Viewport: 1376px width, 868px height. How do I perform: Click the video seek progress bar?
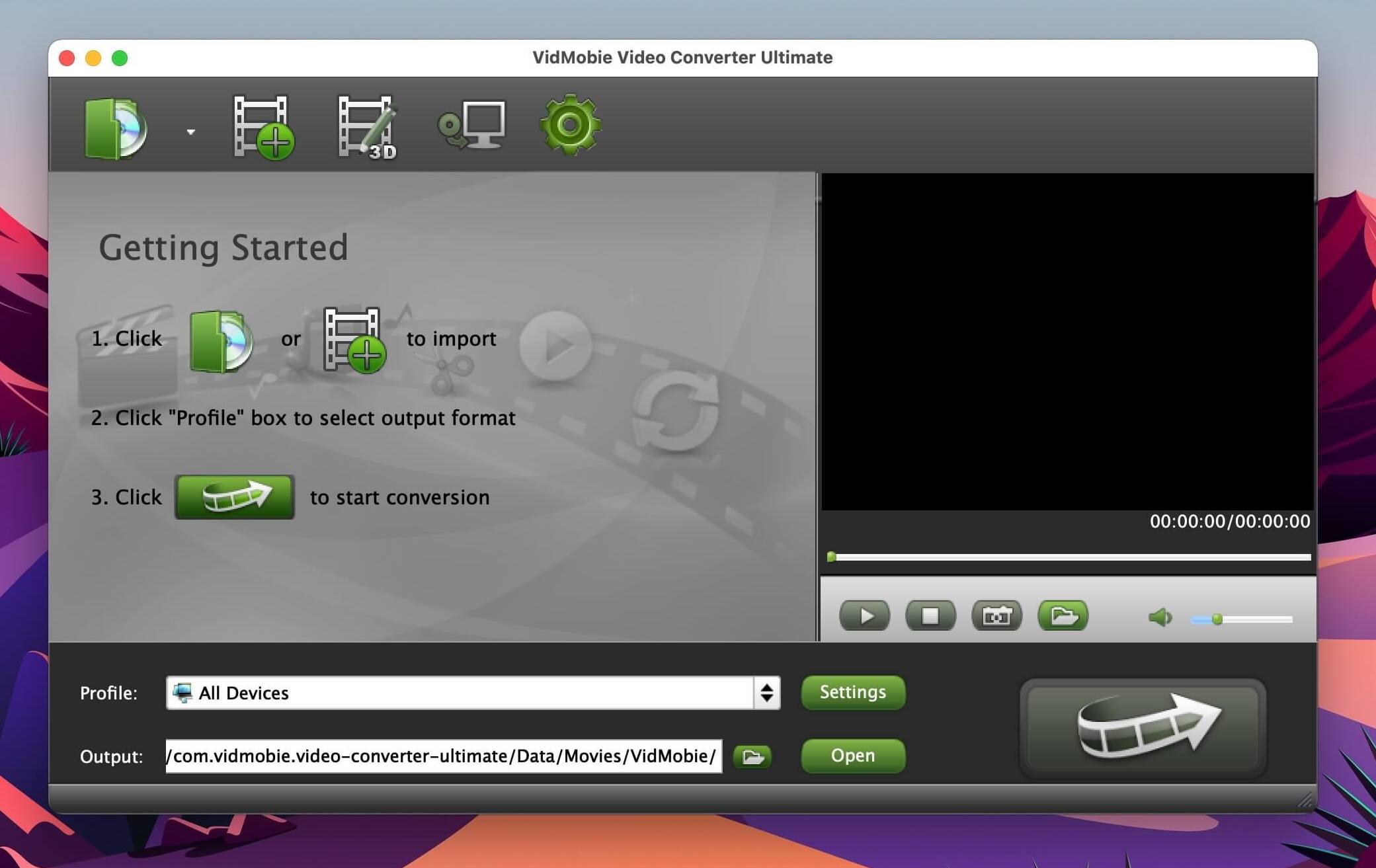pos(1069,557)
